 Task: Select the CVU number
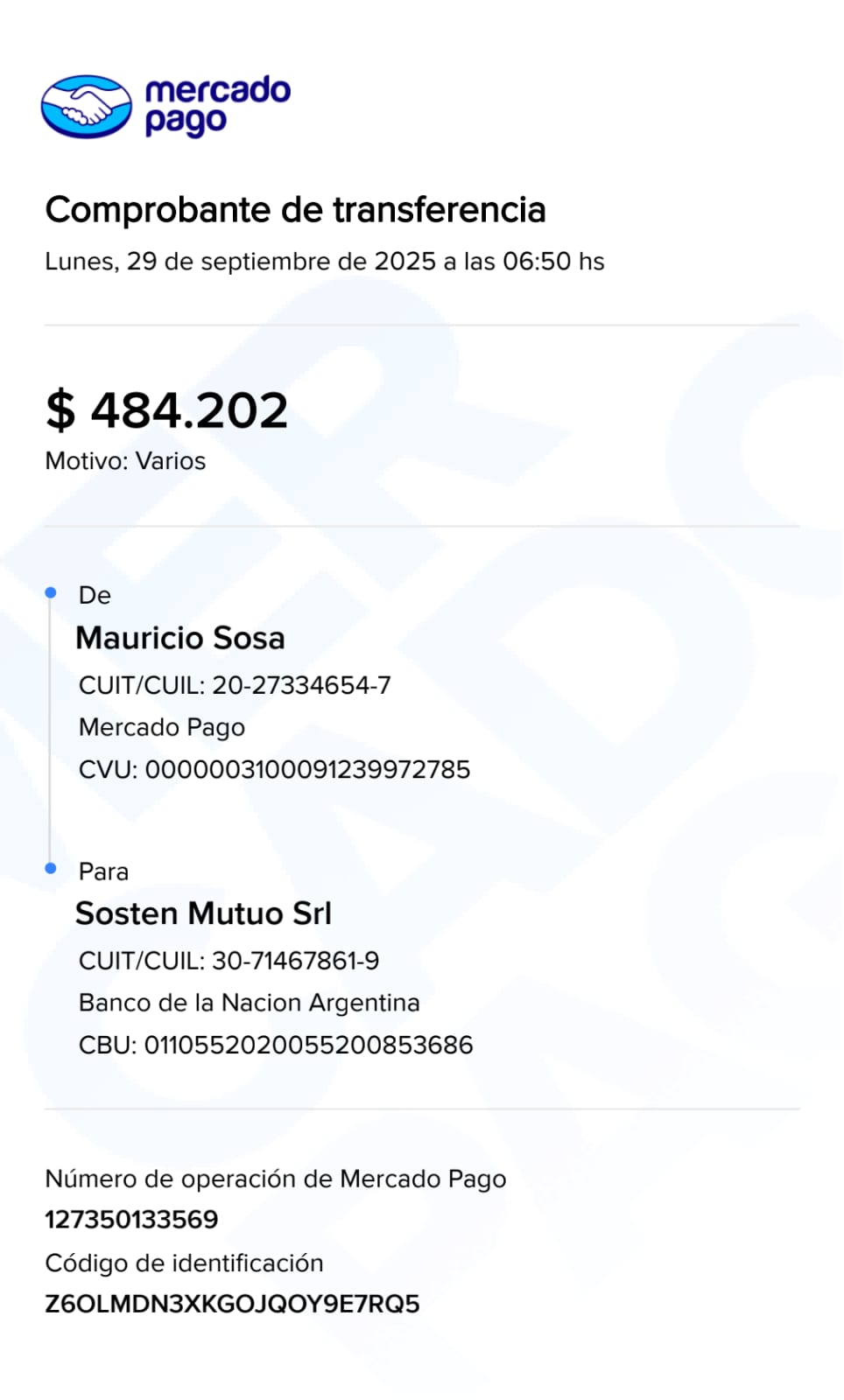click(274, 770)
